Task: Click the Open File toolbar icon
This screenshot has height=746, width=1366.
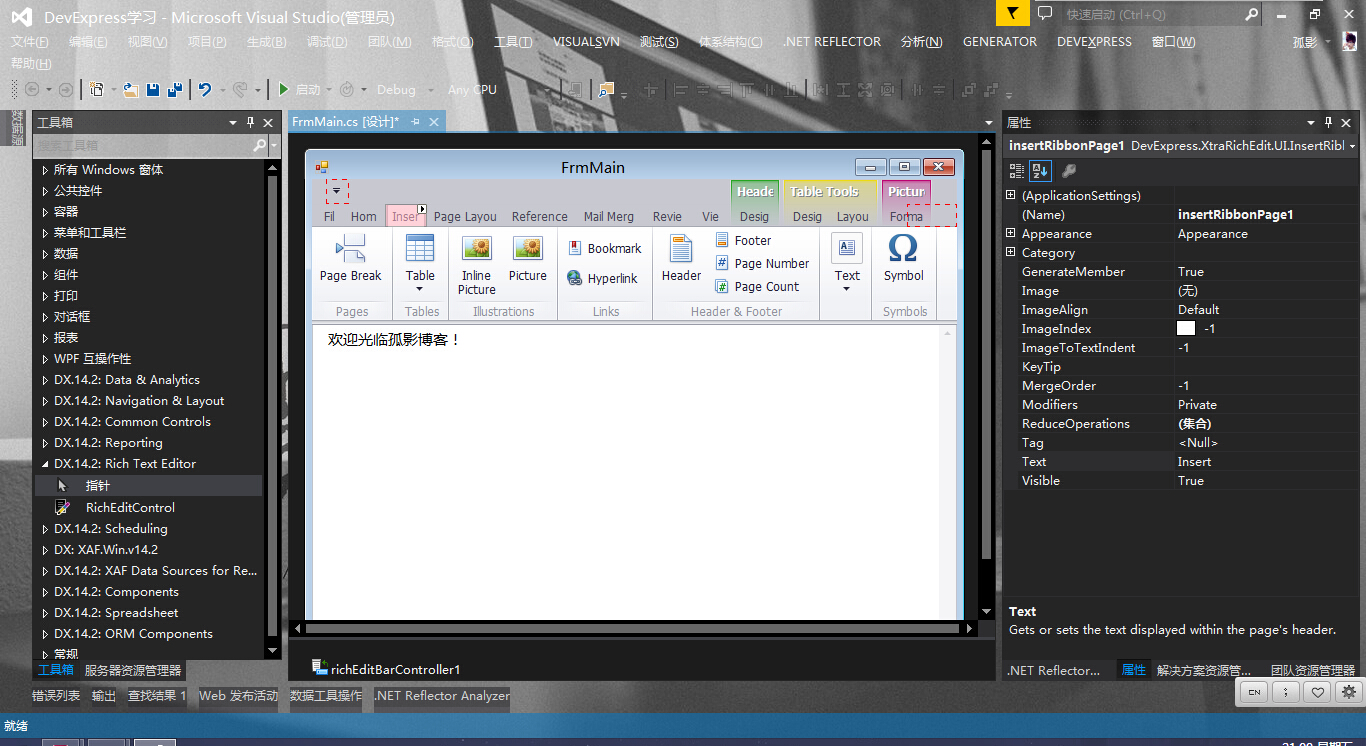Action: (x=131, y=90)
